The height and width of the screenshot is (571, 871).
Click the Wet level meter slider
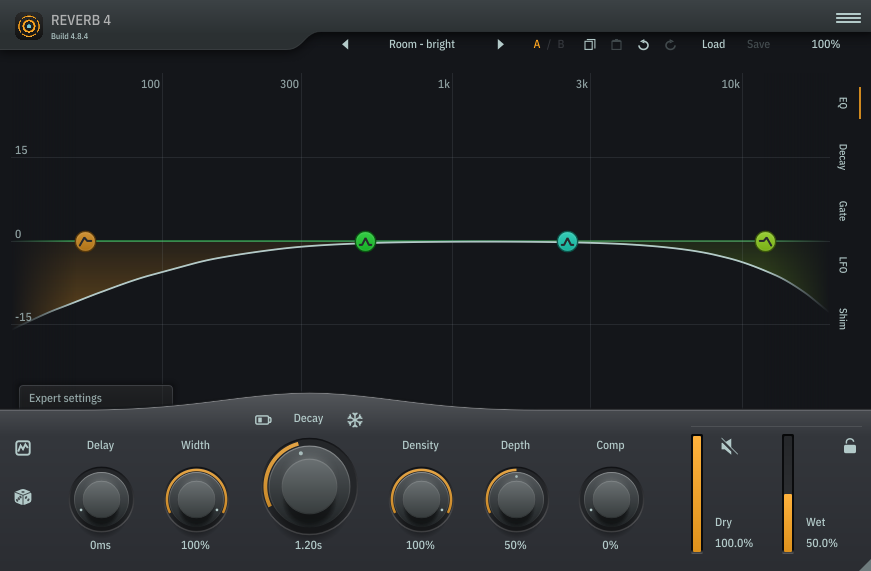point(788,494)
